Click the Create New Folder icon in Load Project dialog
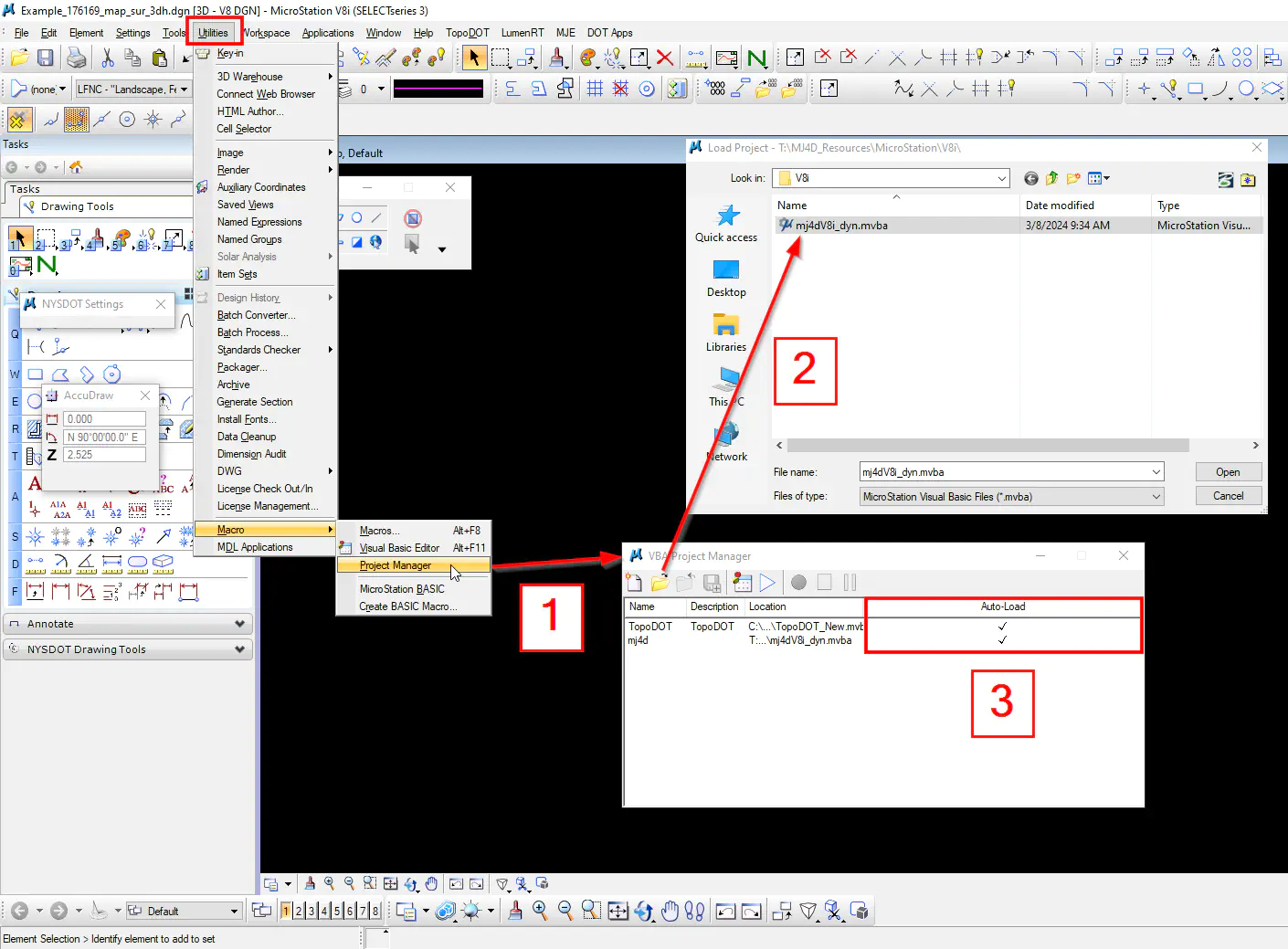Viewport: 1288px width, 949px height. pos(1073,178)
